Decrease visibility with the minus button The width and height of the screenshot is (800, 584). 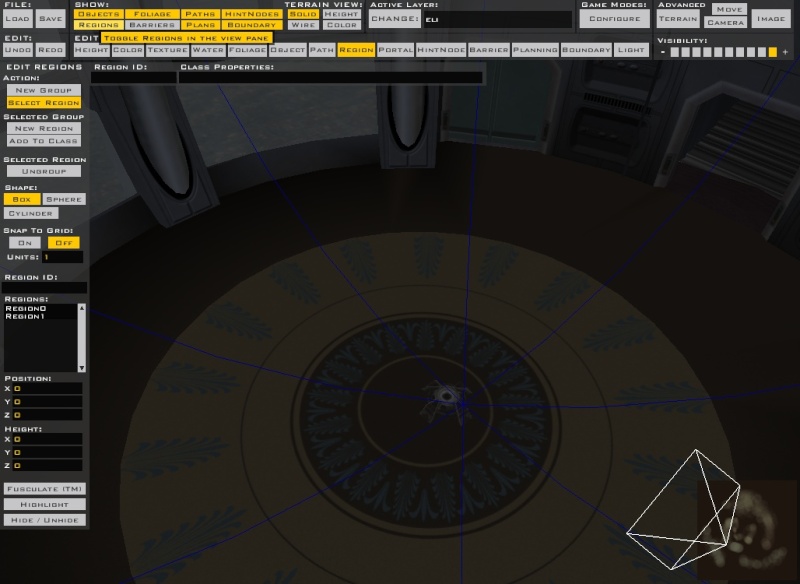point(663,52)
